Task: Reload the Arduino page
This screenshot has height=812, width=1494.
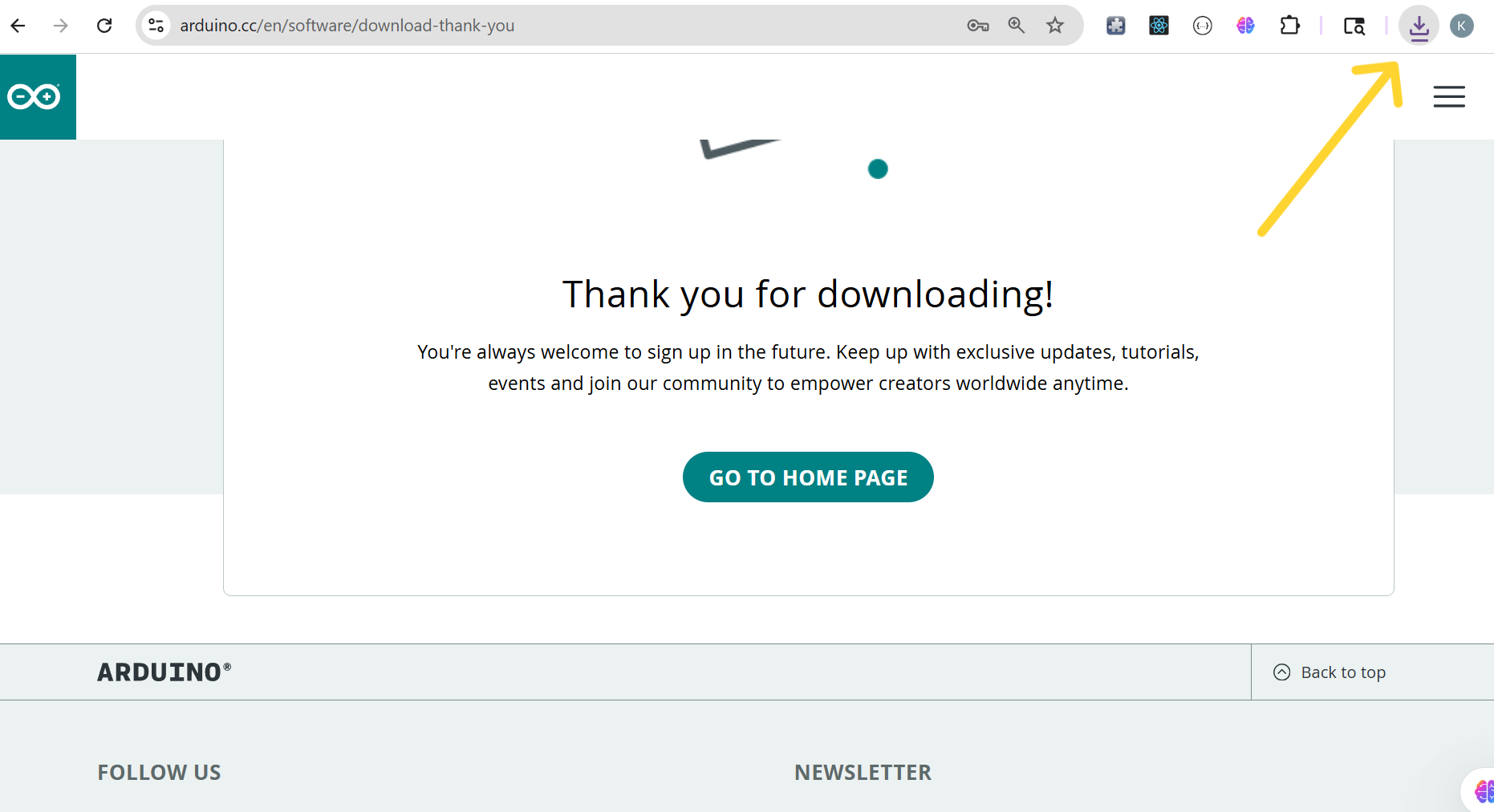Action: pos(104,26)
